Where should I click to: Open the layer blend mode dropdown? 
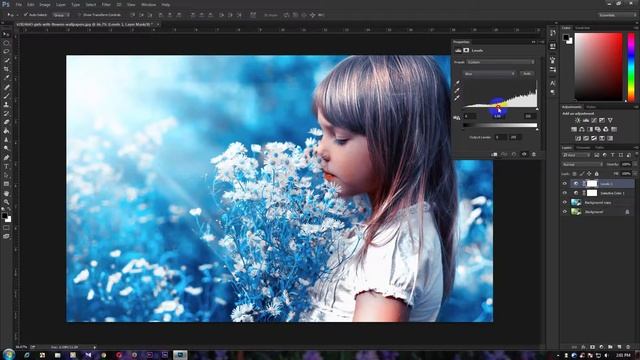point(582,164)
